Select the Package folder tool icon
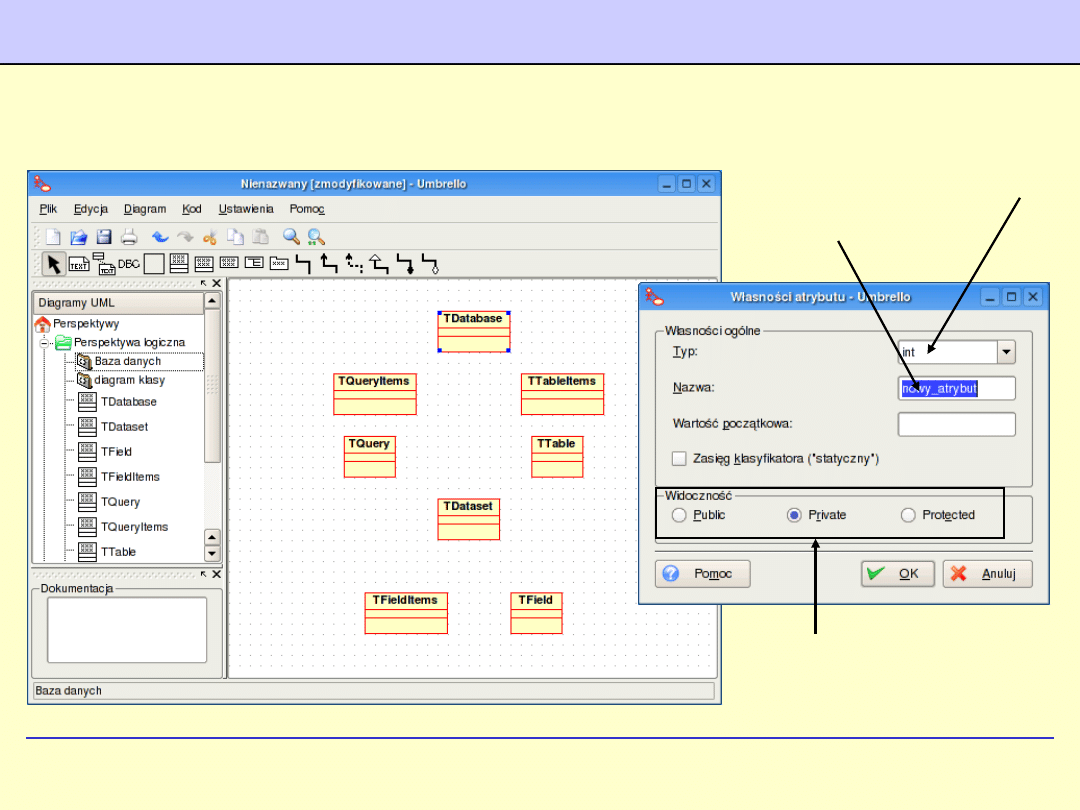Viewport: 1080px width, 810px height. point(280,264)
